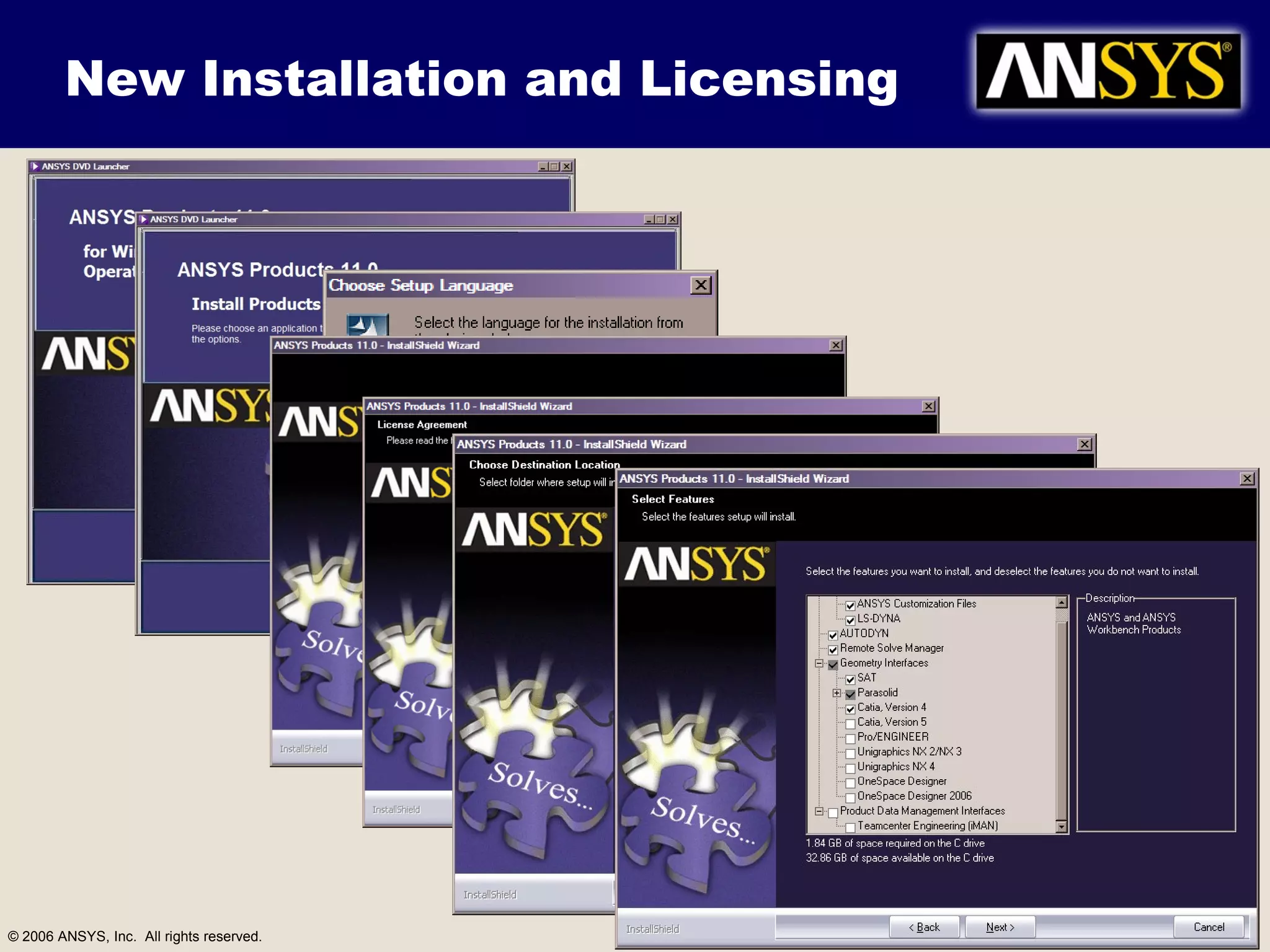Viewport: 1270px width, 952px height.
Task: Click the feature list scroll down arrow
Action: coord(1062,827)
